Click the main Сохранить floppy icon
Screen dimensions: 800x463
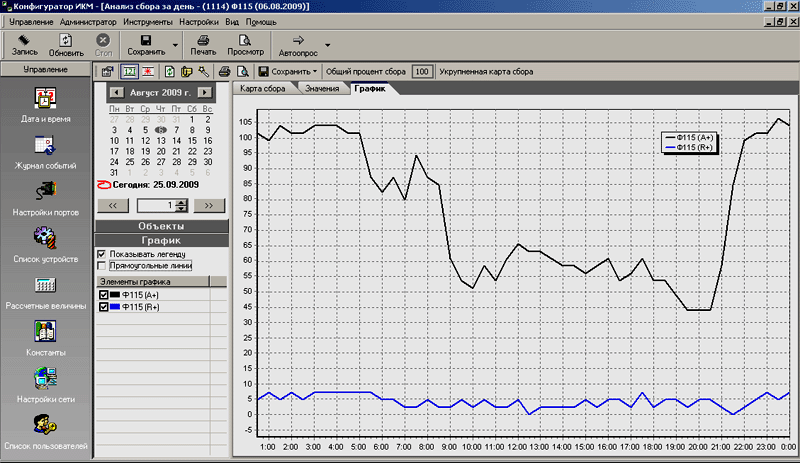(x=146, y=40)
